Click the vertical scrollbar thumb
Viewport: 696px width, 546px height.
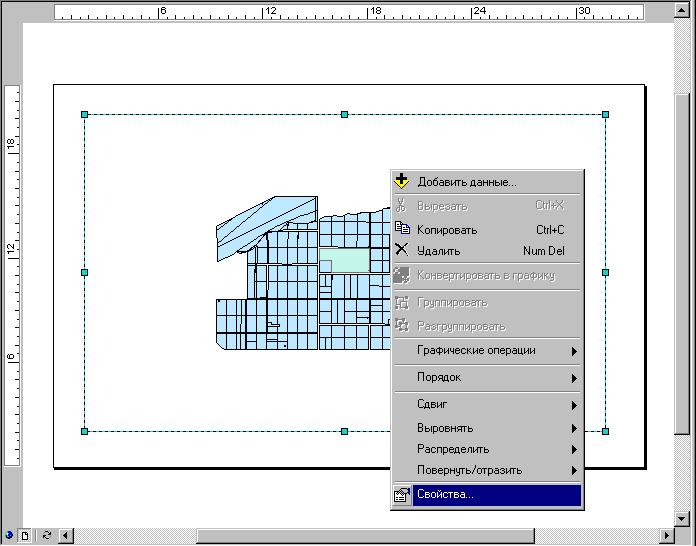click(682, 264)
